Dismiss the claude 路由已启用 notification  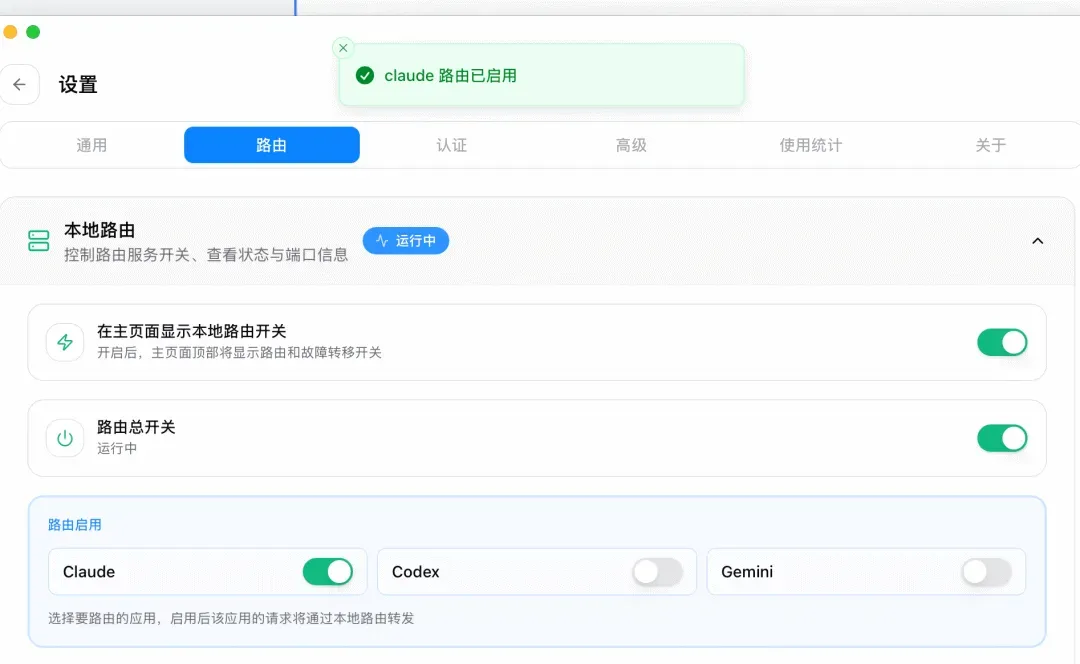(343, 48)
